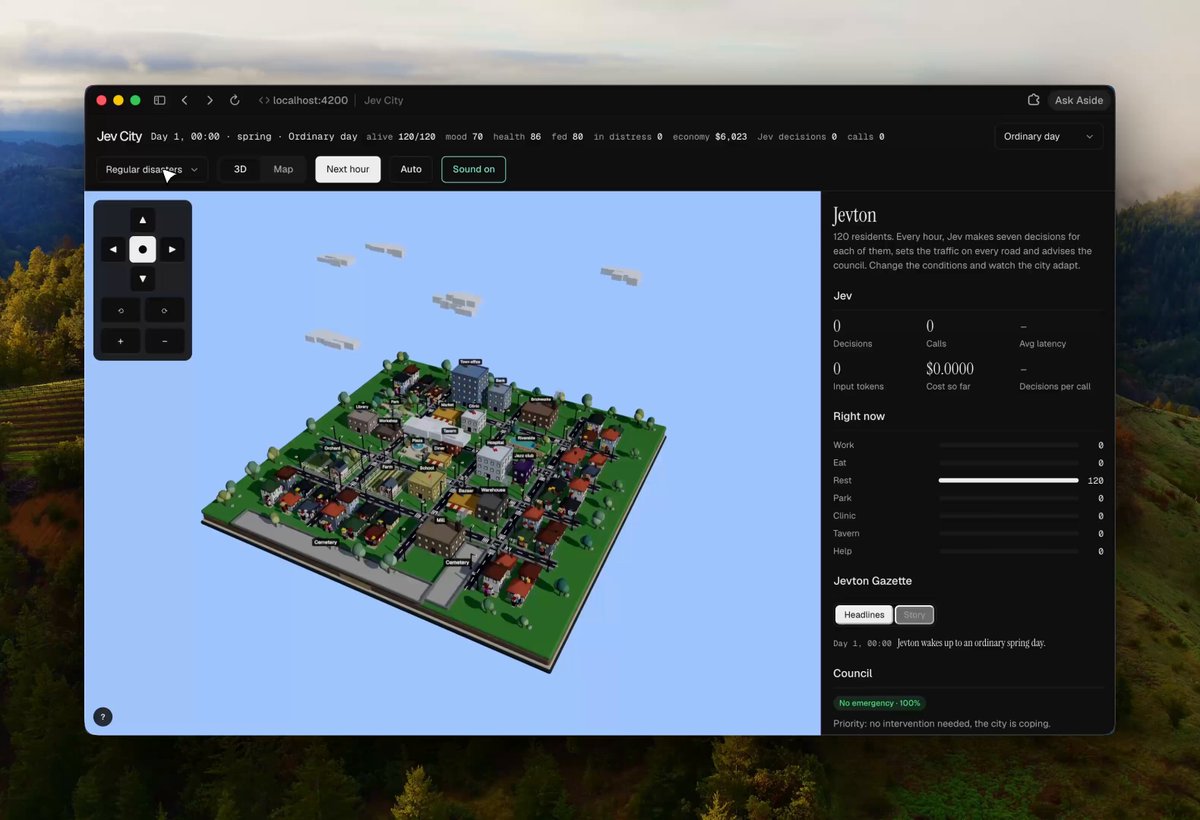This screenshot has height=820, width=1200.
Task: Switch to the 3D view
Action: pos(240,169)
